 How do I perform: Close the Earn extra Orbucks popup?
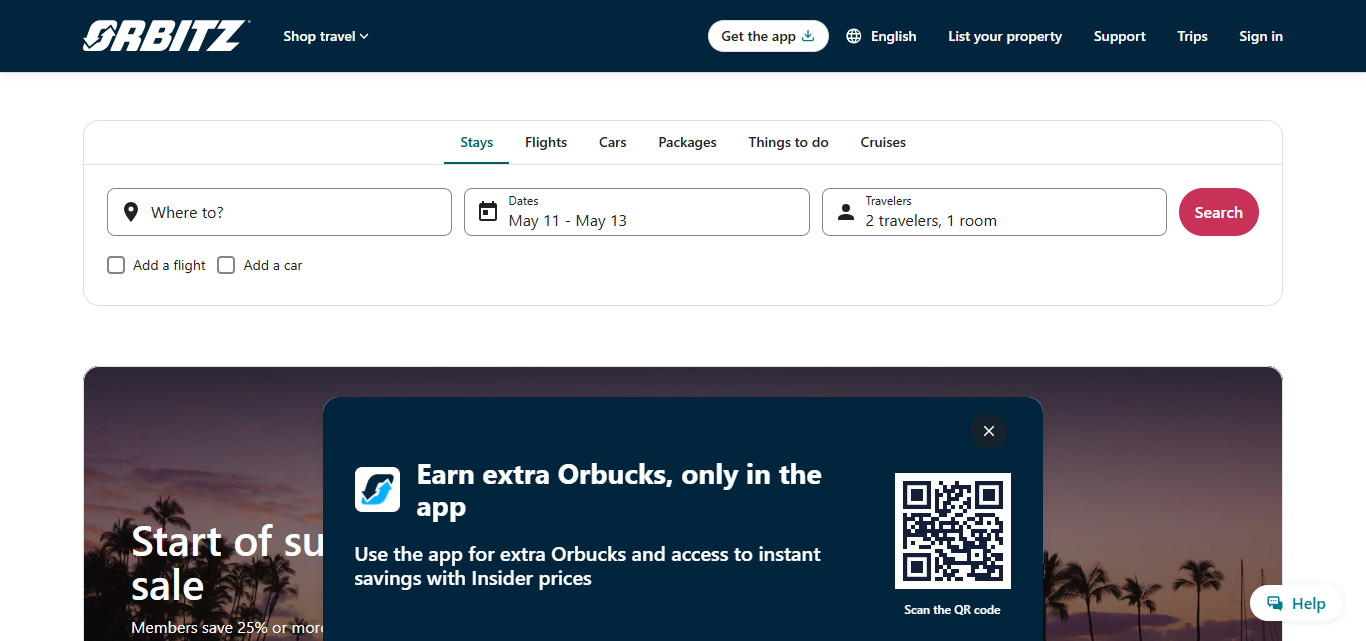click(x=989, y=431)
